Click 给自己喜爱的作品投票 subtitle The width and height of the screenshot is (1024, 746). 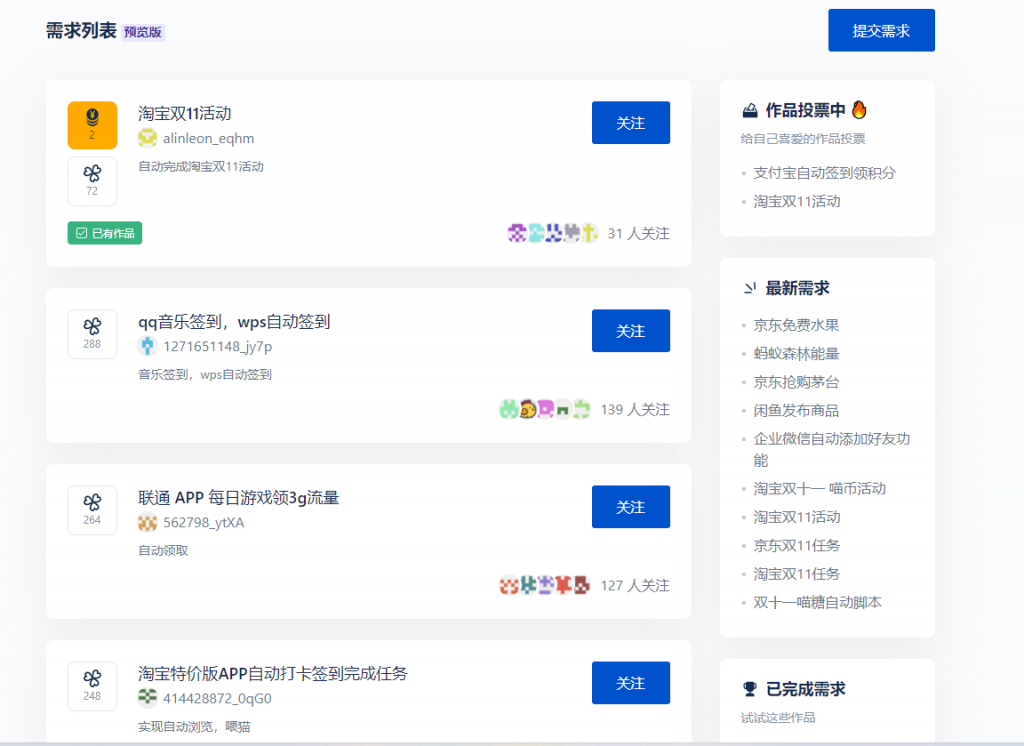click(803, 138)
